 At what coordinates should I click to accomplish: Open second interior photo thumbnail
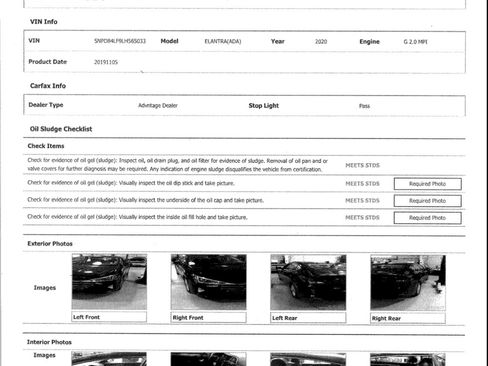click(209, 359)
